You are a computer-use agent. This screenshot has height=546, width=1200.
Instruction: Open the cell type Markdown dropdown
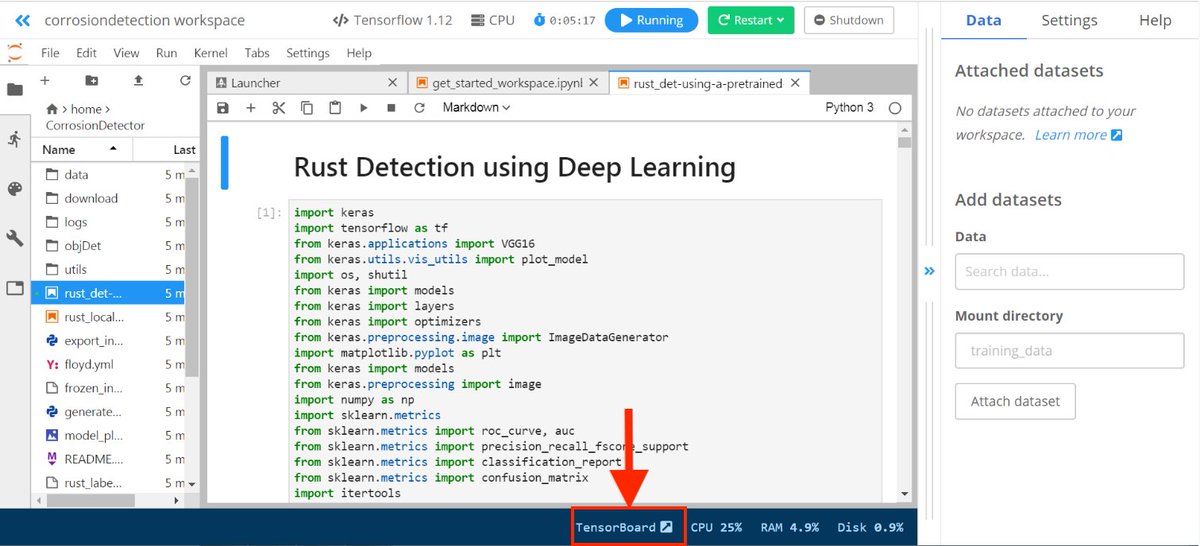476,108
